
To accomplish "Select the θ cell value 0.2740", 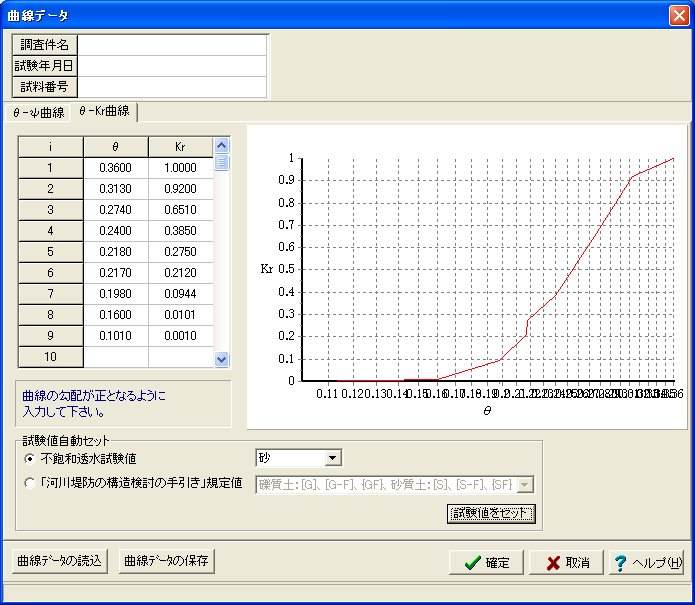I will point(116,210).
